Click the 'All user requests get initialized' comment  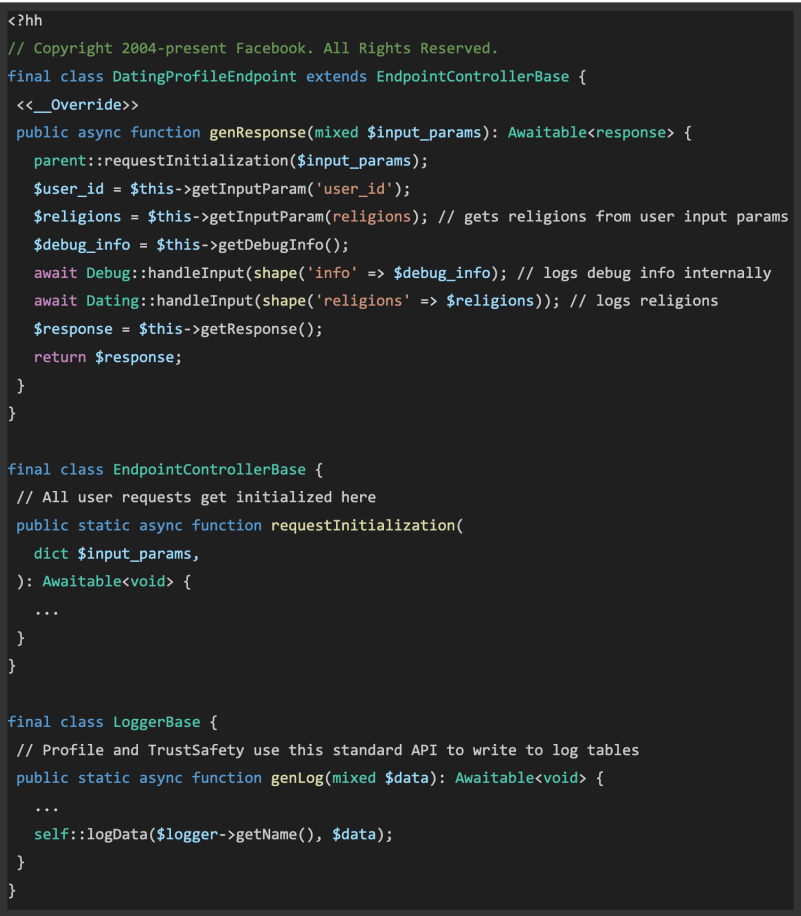[196, 497]
